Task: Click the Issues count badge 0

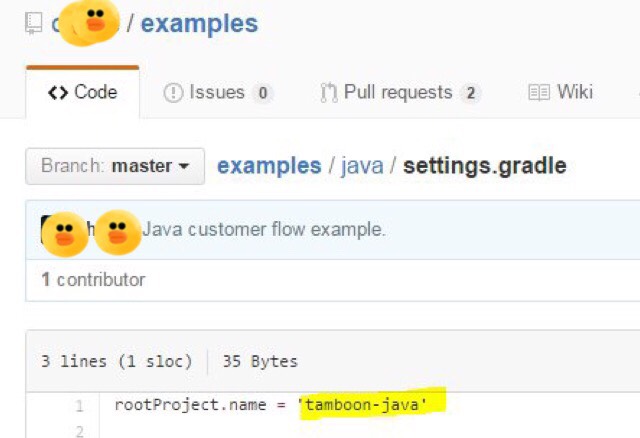Action: pyautogui.click(x=263, y=93)
